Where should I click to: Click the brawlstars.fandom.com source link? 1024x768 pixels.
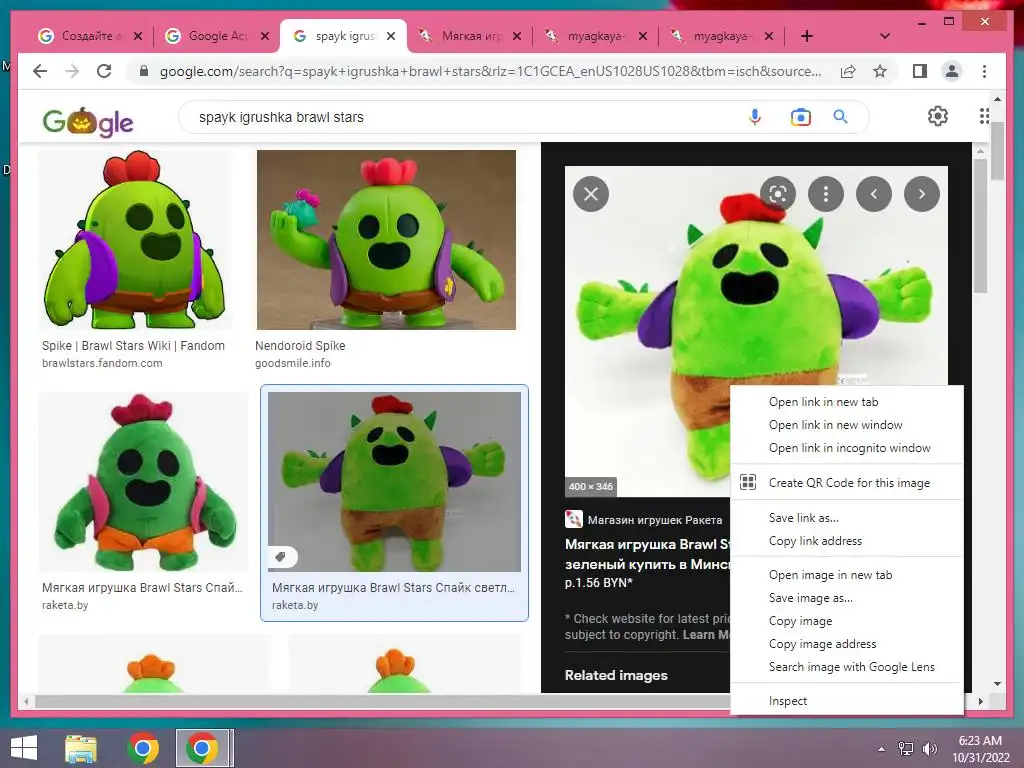[102, 363]
